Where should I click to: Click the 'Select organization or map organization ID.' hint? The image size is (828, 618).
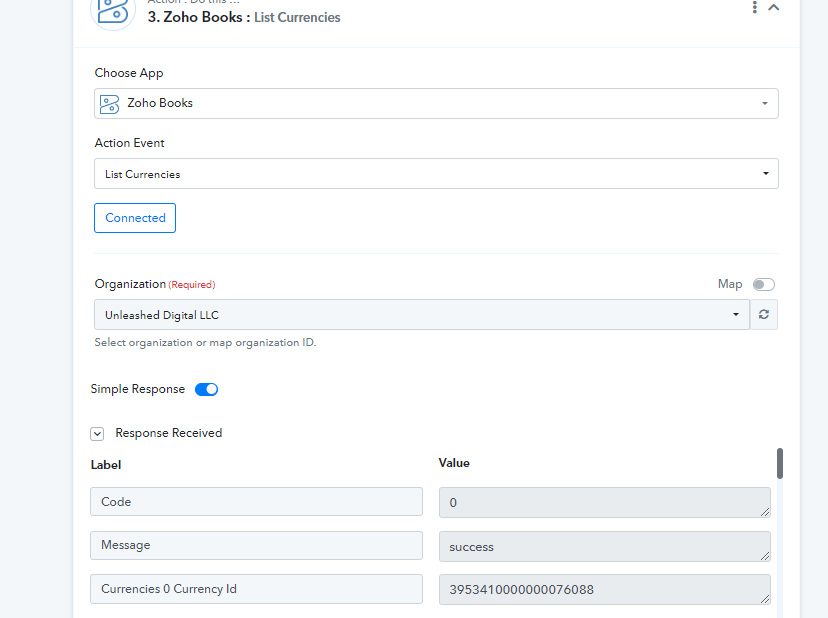click(x=205, y=343)
